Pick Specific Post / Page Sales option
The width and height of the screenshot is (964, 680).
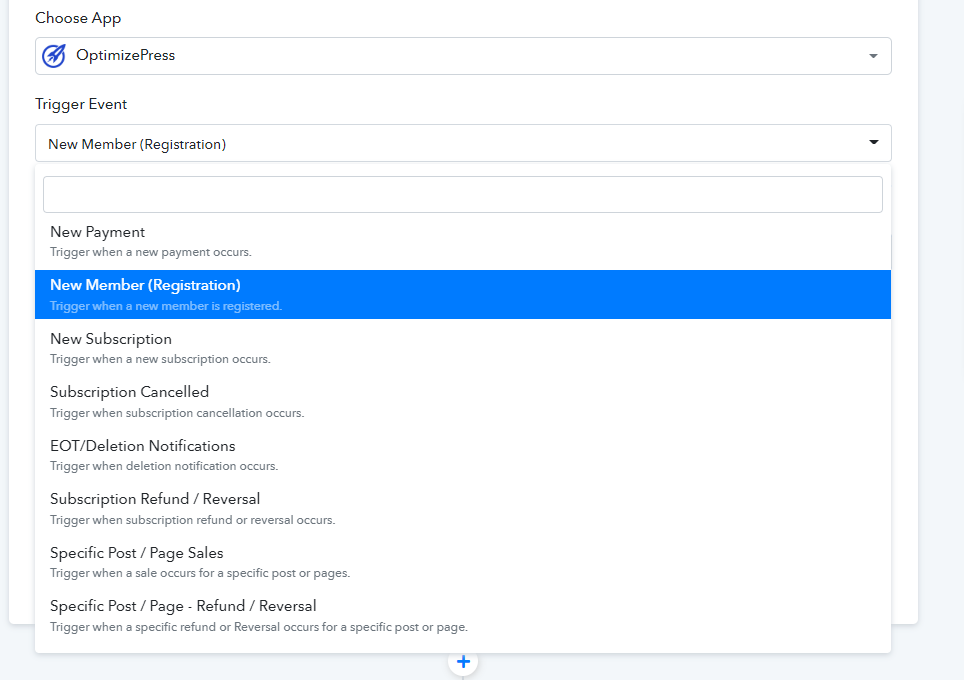tap(462, 562)
